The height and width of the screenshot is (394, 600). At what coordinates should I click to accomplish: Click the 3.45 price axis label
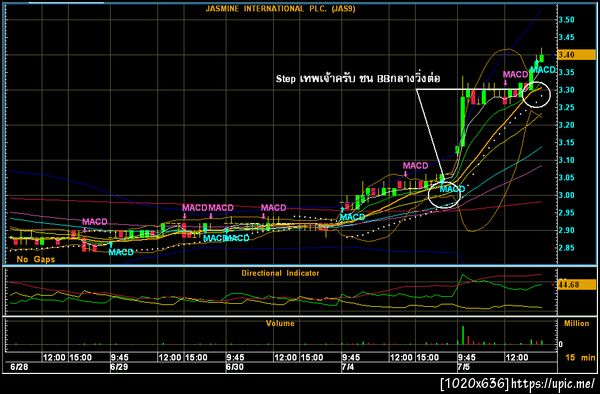point(566,37)
